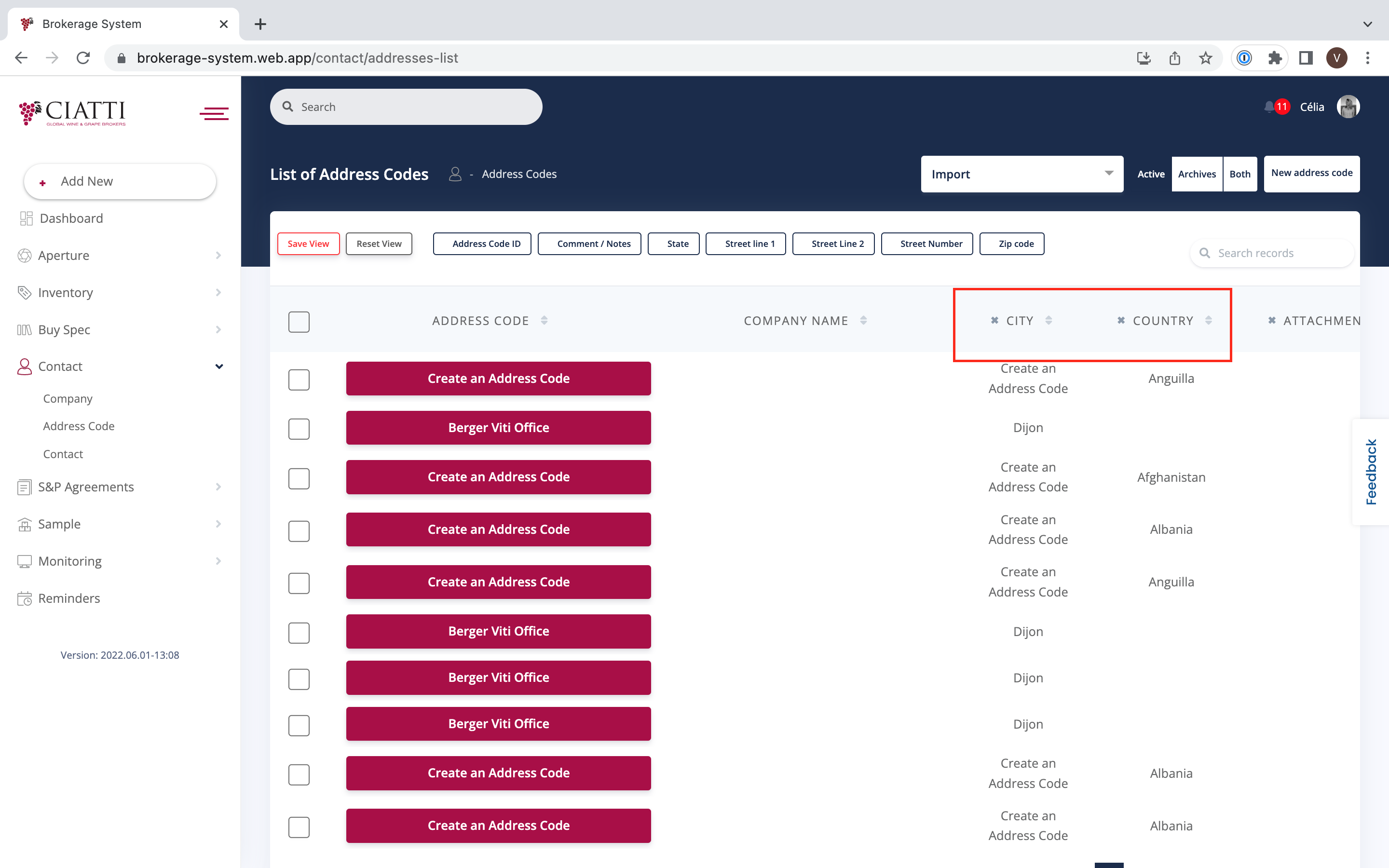Bookmark this page with star icon
The width and height of the screenshot is (1389, 868).
click(x=1205, y=58)
